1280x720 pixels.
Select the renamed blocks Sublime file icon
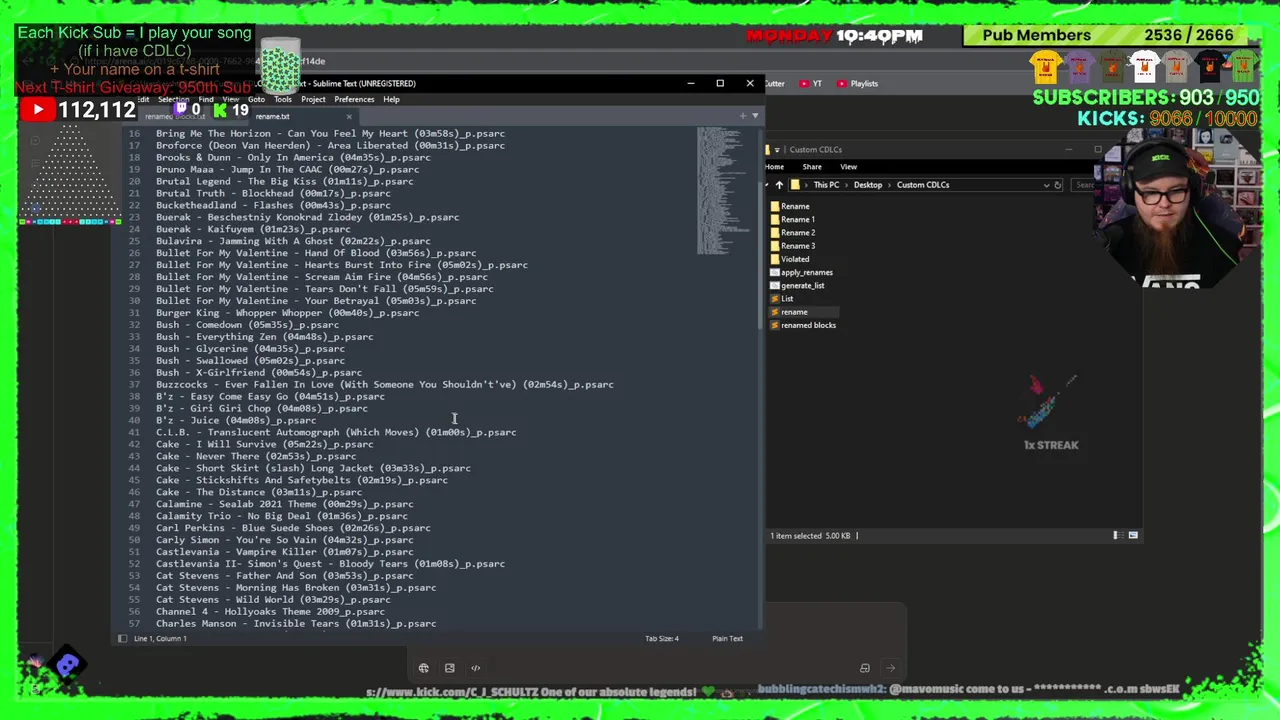tap(775, 325)
